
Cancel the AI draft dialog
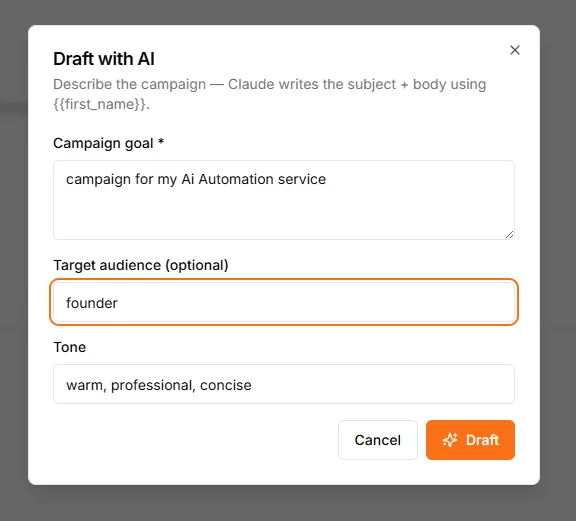pos(378,440)
